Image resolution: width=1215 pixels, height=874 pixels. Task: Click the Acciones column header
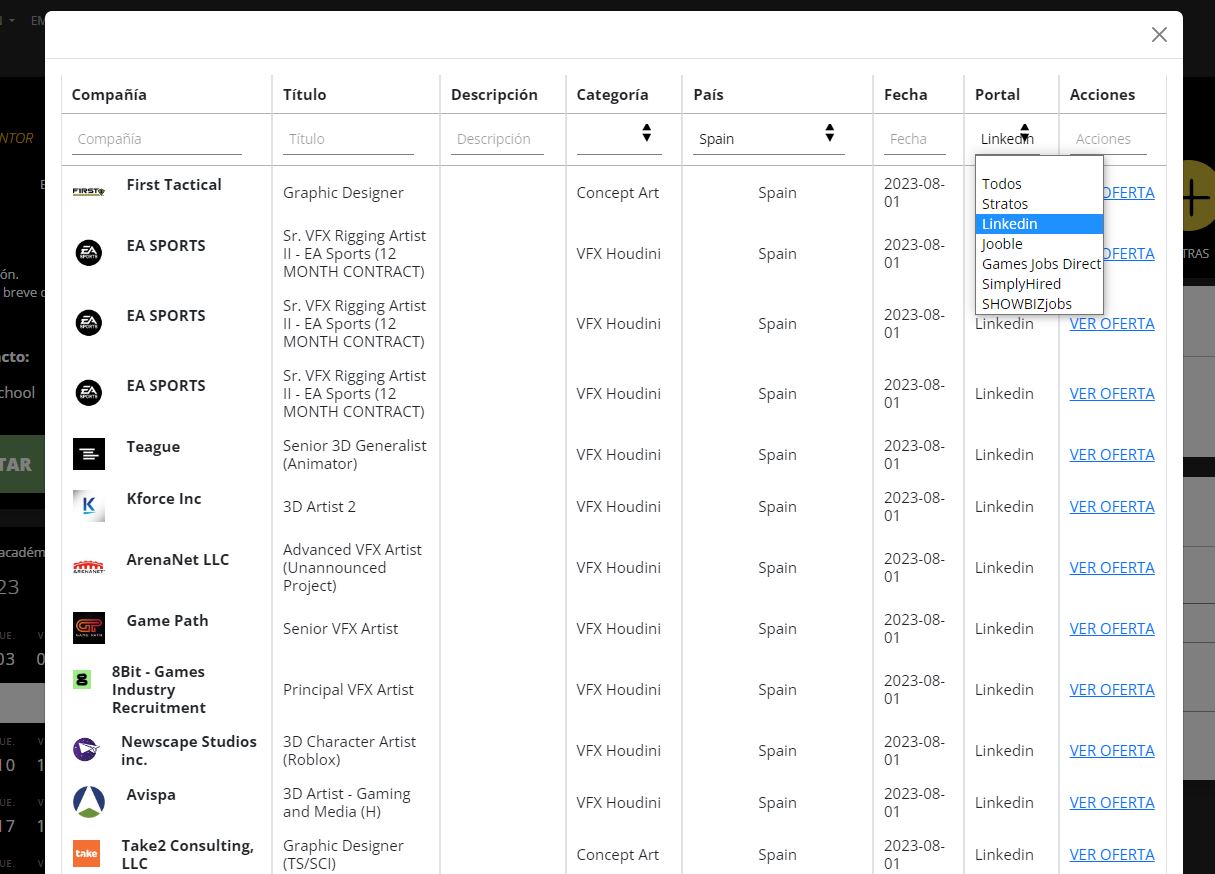pyautogui.click(x=1102, y=95)
